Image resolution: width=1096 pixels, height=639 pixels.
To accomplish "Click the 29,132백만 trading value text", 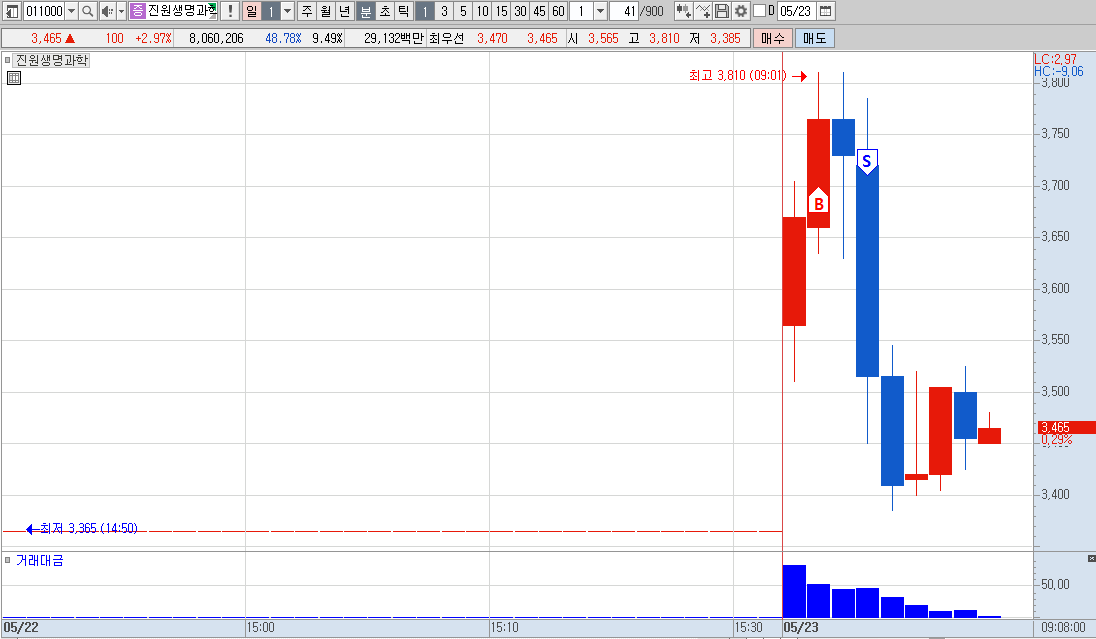I will (394, 38).
